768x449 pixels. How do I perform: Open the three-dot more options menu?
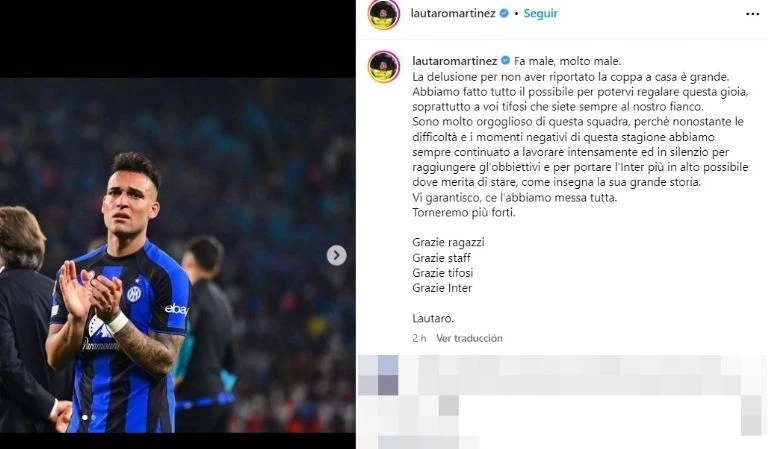coord(752,14)
